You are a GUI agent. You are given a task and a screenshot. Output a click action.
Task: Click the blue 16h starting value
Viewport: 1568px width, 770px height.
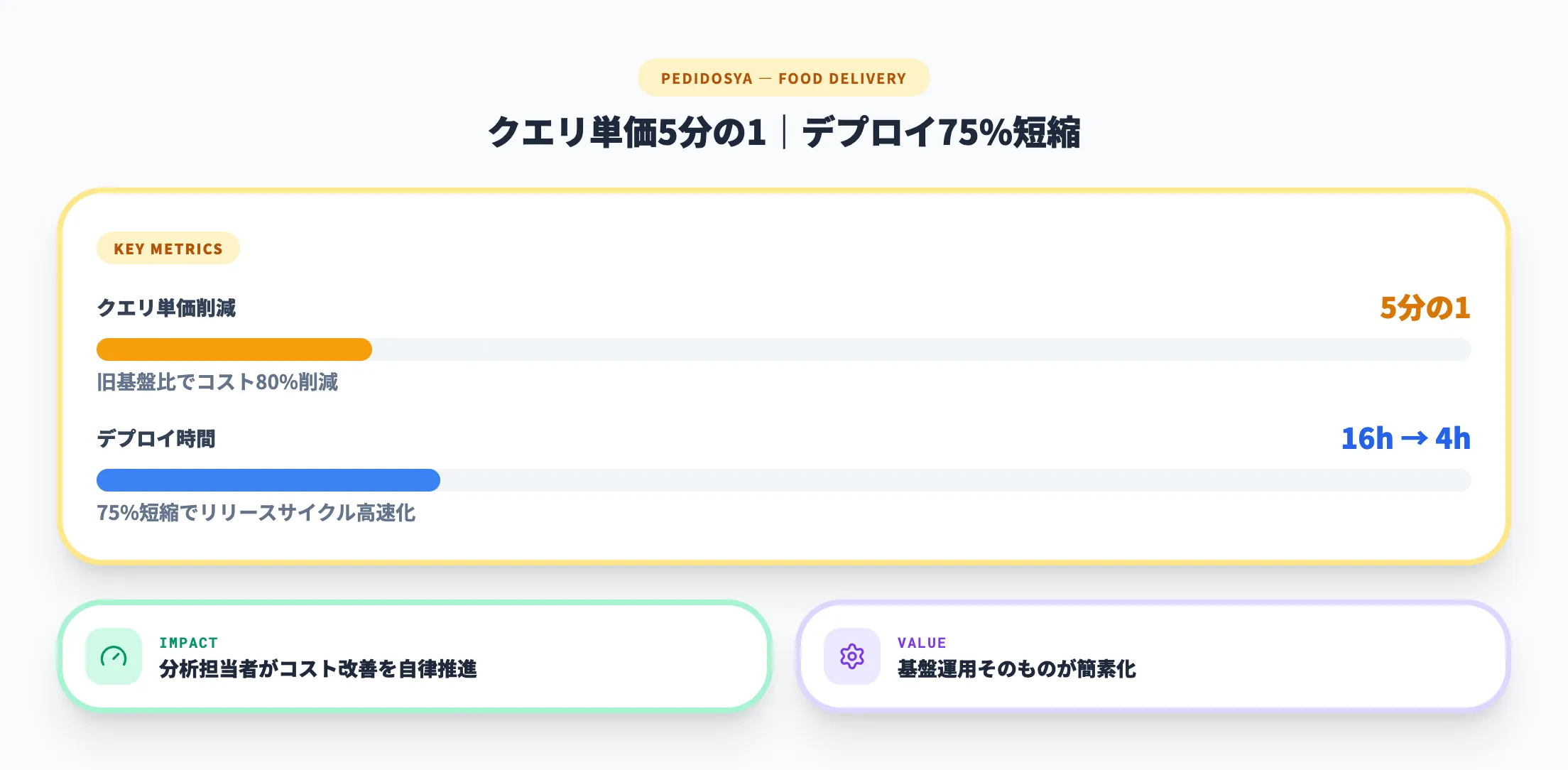[1367, 439]
